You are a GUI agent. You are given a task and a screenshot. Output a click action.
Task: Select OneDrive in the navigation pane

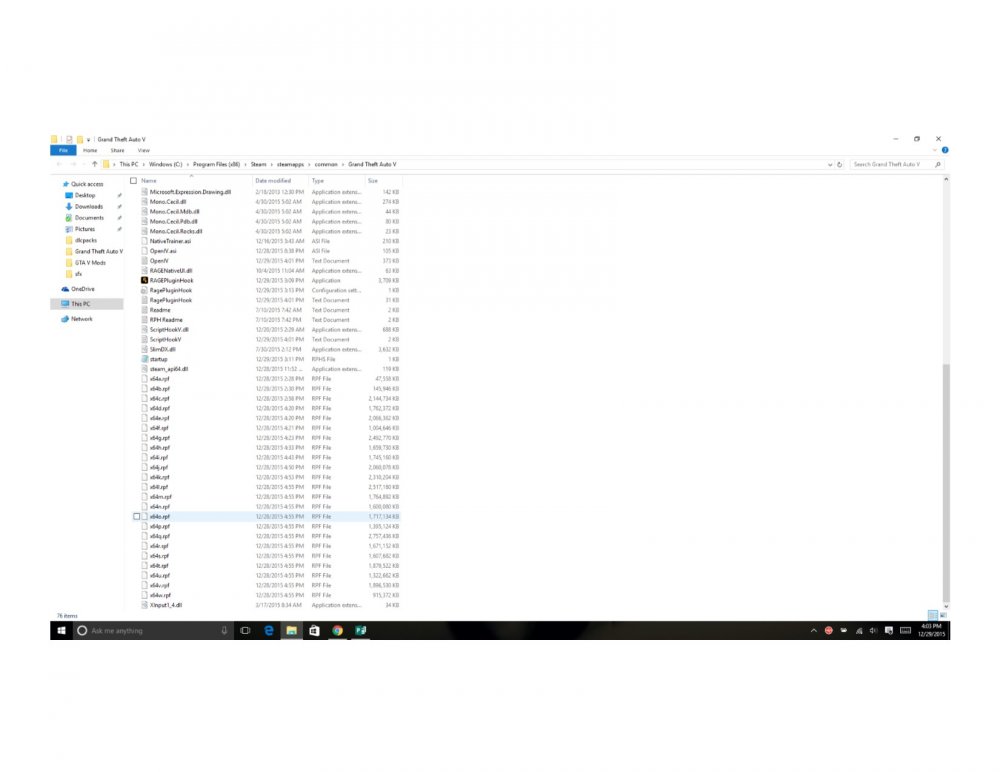click(x=82, y=290)
